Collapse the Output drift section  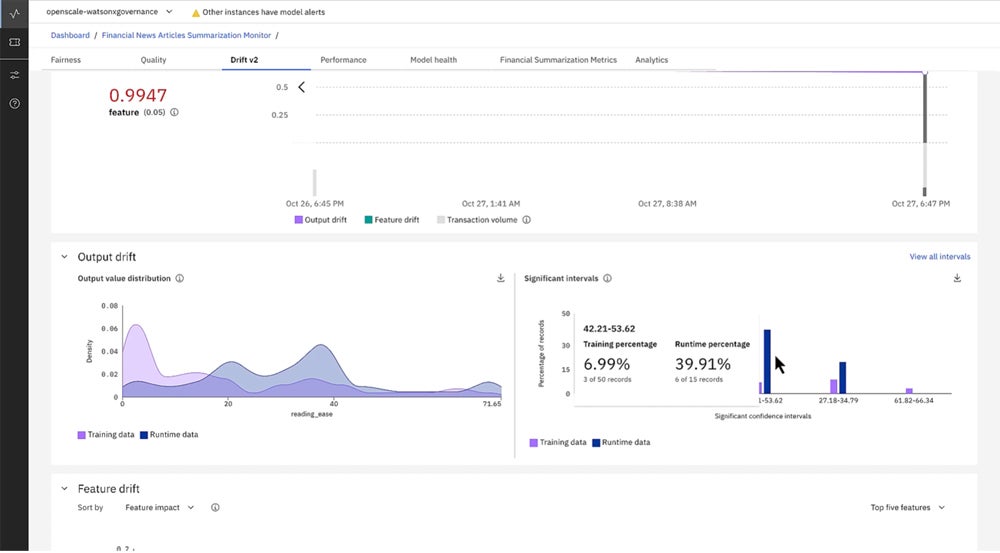tap(64, 257)
